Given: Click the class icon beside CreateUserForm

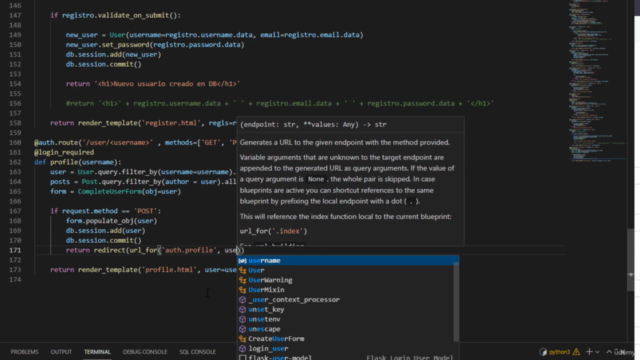Looking at the screenshot, I should pyautogui.click(x=242, y=339).
